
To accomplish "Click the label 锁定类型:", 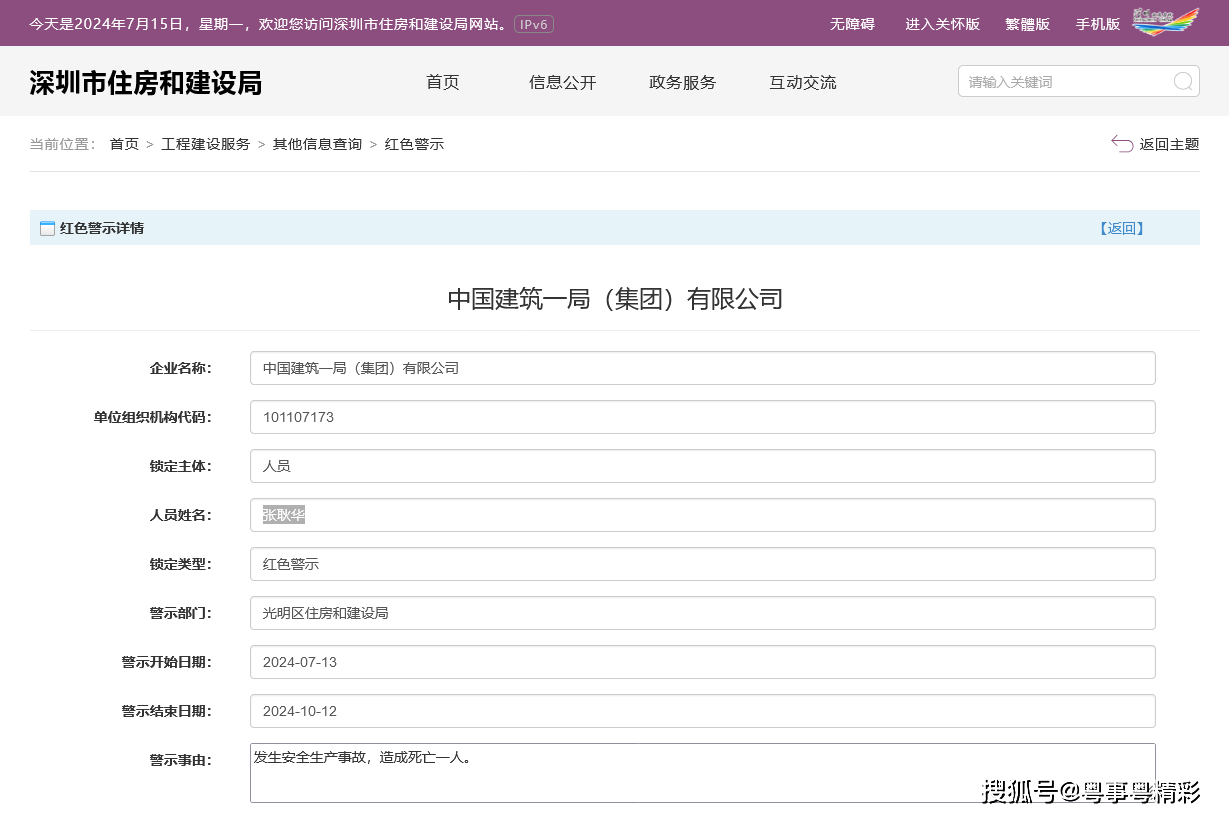I will [181, 564].
